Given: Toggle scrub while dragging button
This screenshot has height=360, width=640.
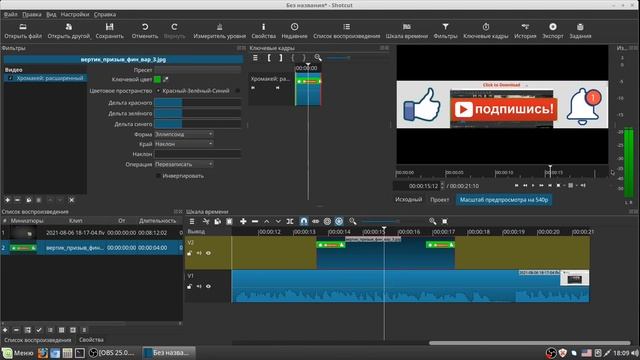Looking at the screenshot, I should click(x=316, y=221).
